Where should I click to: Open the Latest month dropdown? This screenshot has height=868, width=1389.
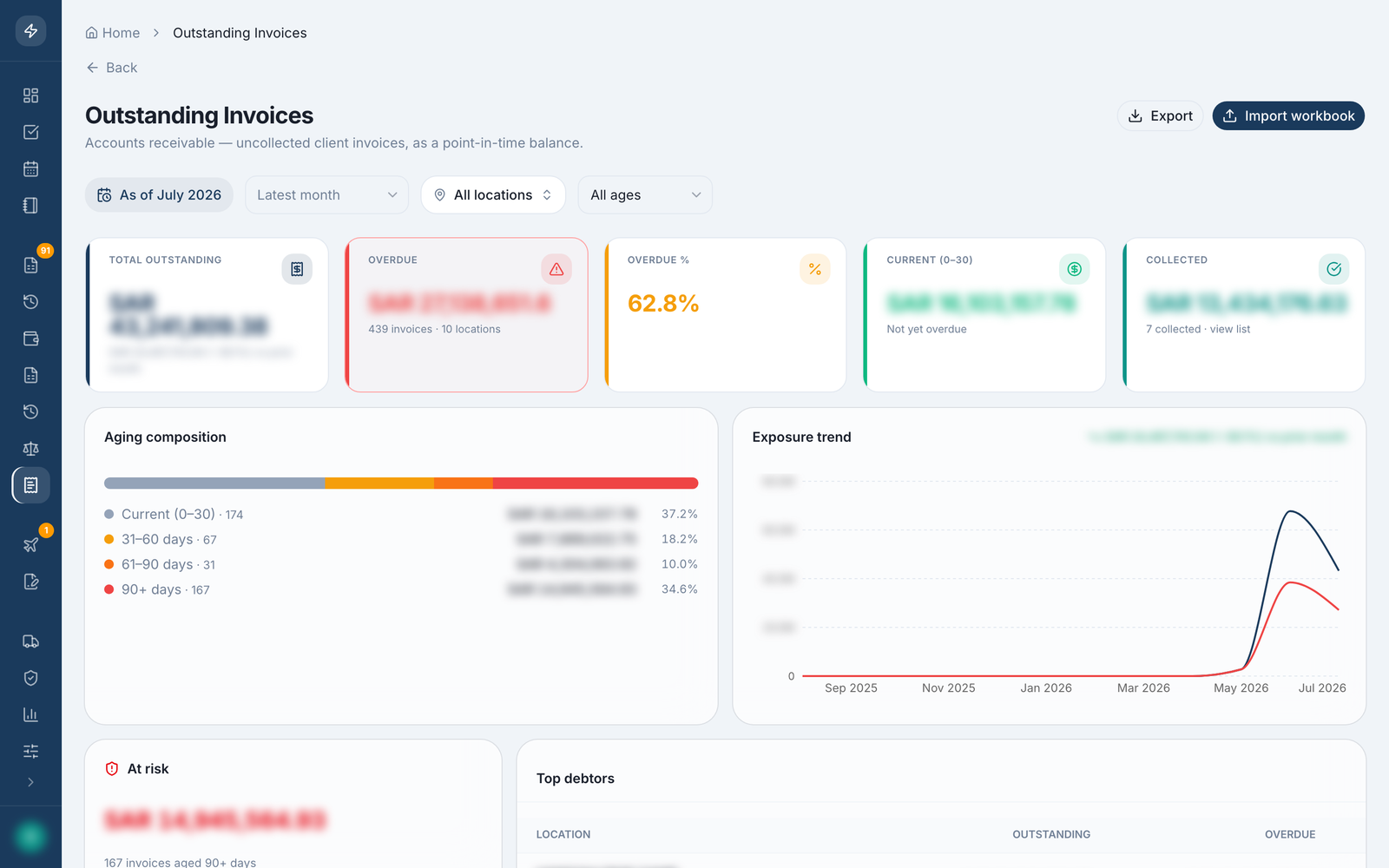(x=327, y=195)
